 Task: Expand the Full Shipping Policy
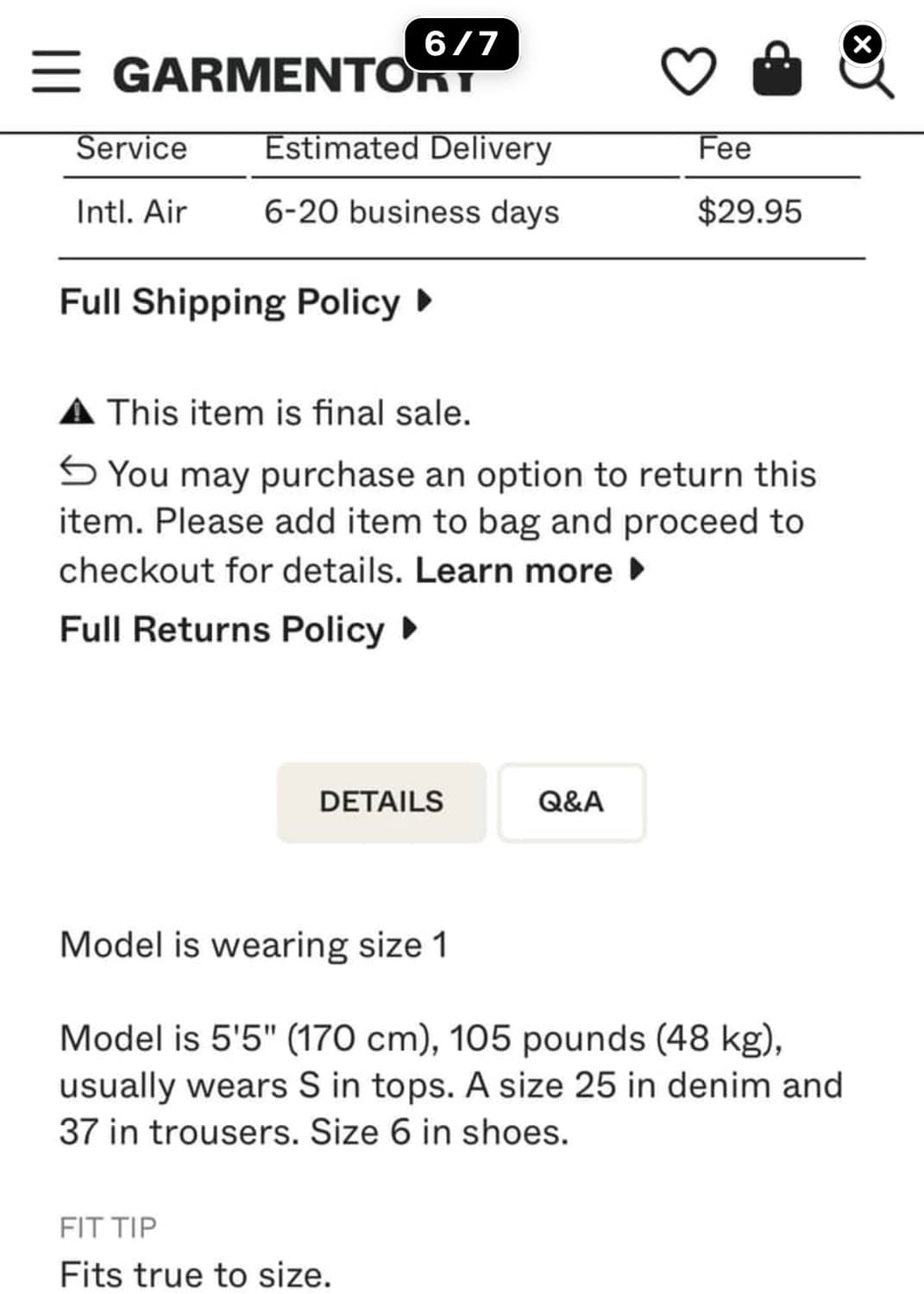pyautogui.click(x=245, y=302)
